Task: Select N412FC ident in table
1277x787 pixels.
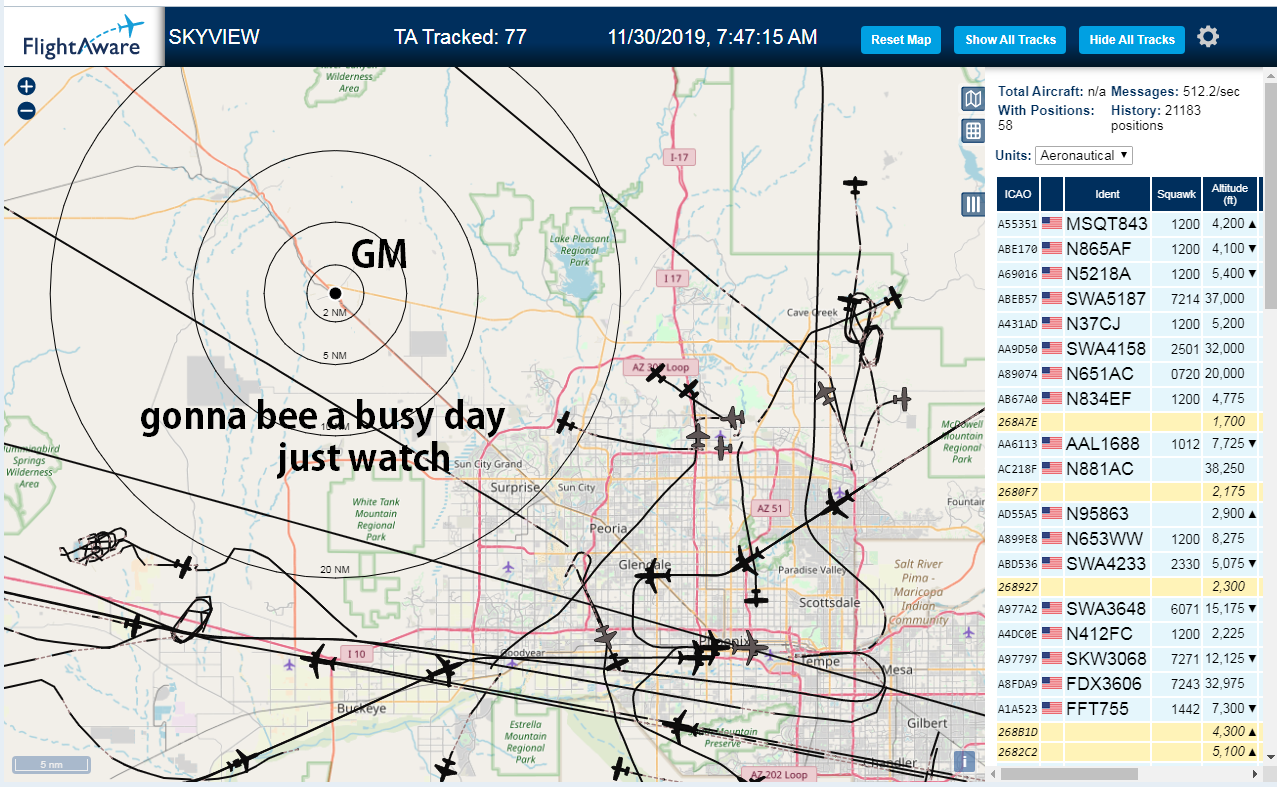Action: click(1099, 633)
